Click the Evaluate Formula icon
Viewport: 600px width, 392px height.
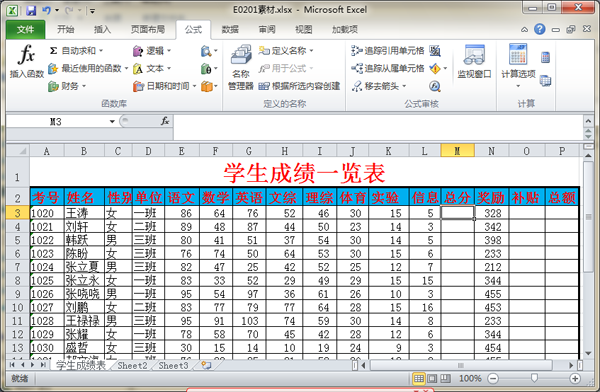434,86
